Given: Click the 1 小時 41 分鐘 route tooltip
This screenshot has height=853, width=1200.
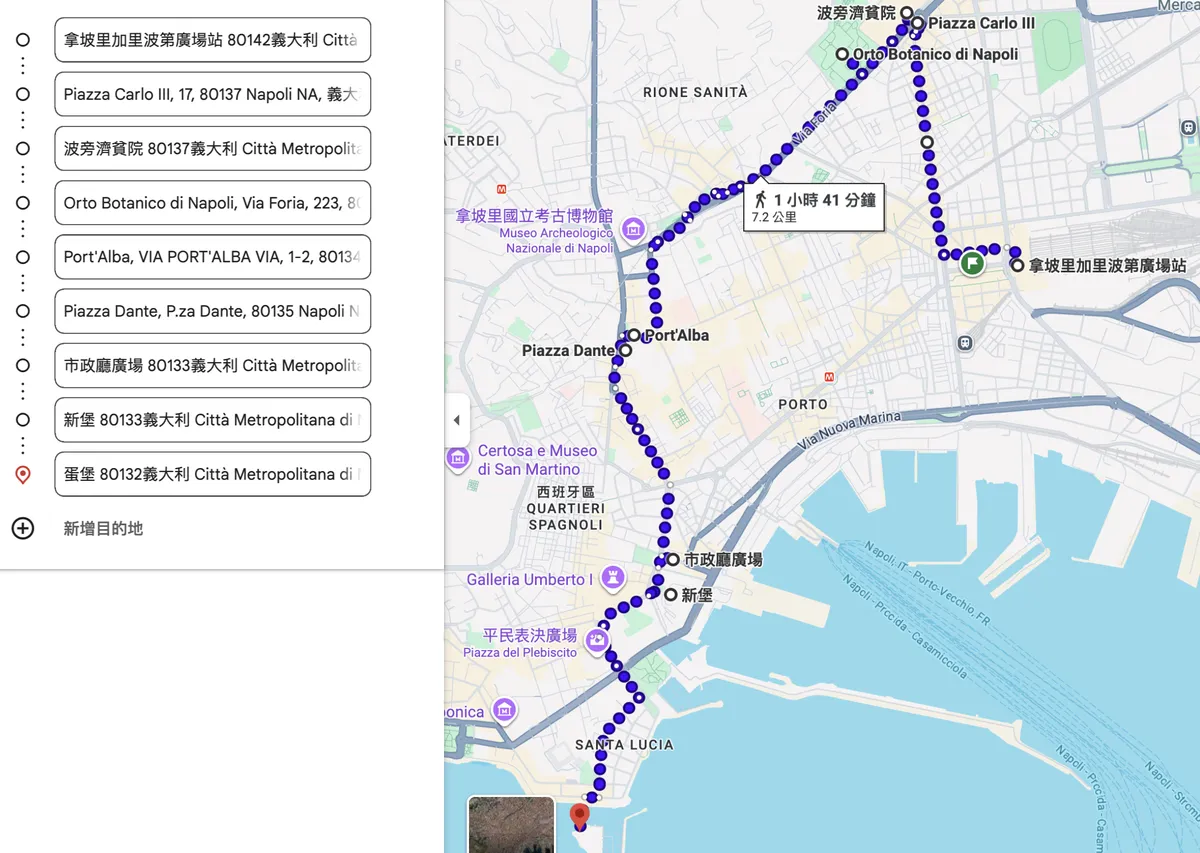Looking at the screenshot, I should pyautogui.click(x=814, y=207).
